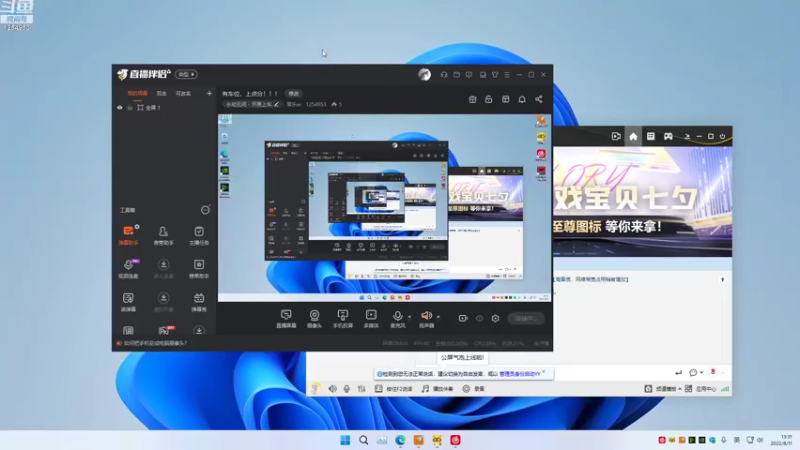
Task: Open the headset customer service icon
Action: [x=444, y=74]
